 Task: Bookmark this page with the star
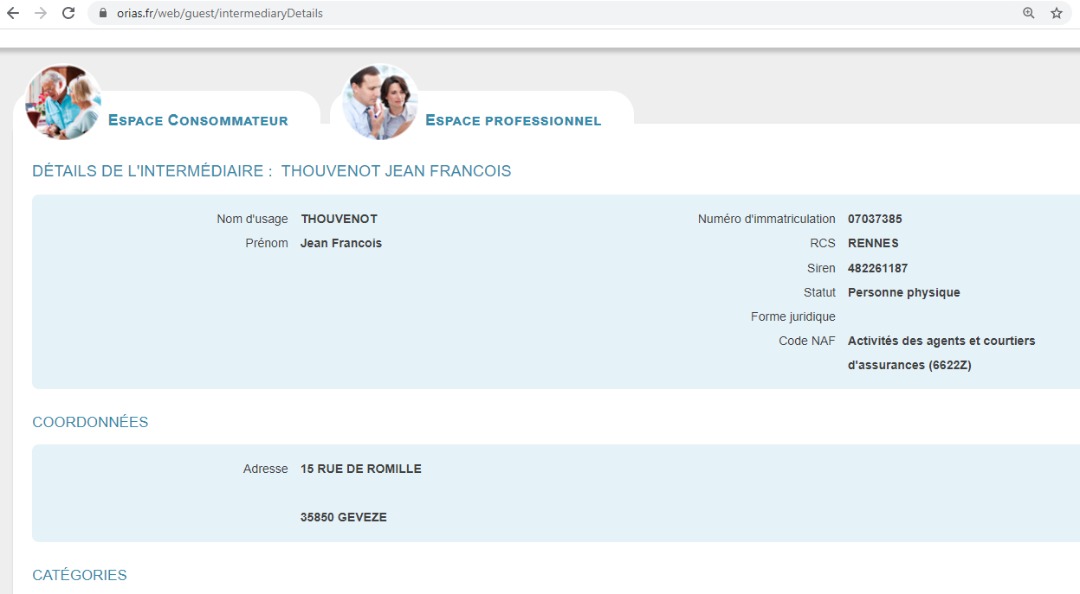1057,13
